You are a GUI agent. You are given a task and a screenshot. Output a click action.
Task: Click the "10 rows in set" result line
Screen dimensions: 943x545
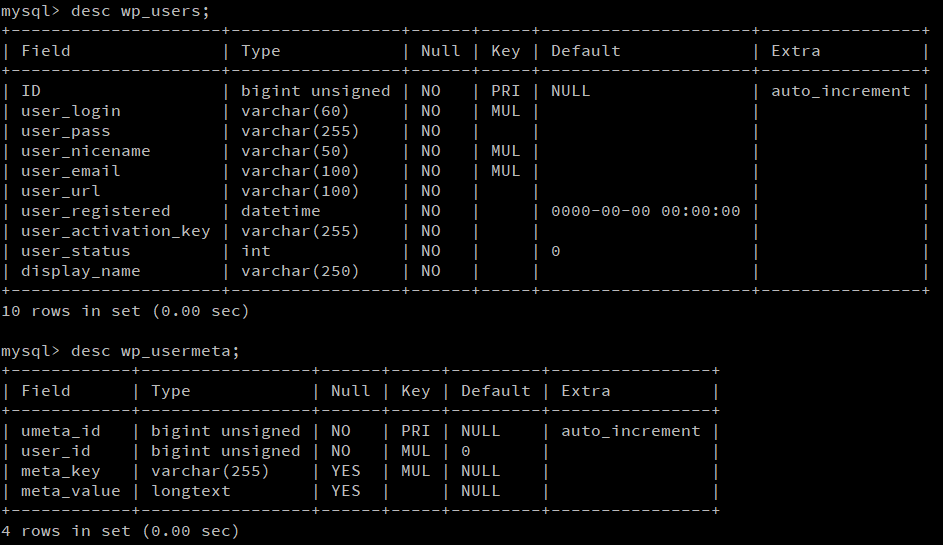tap(125, 311)
